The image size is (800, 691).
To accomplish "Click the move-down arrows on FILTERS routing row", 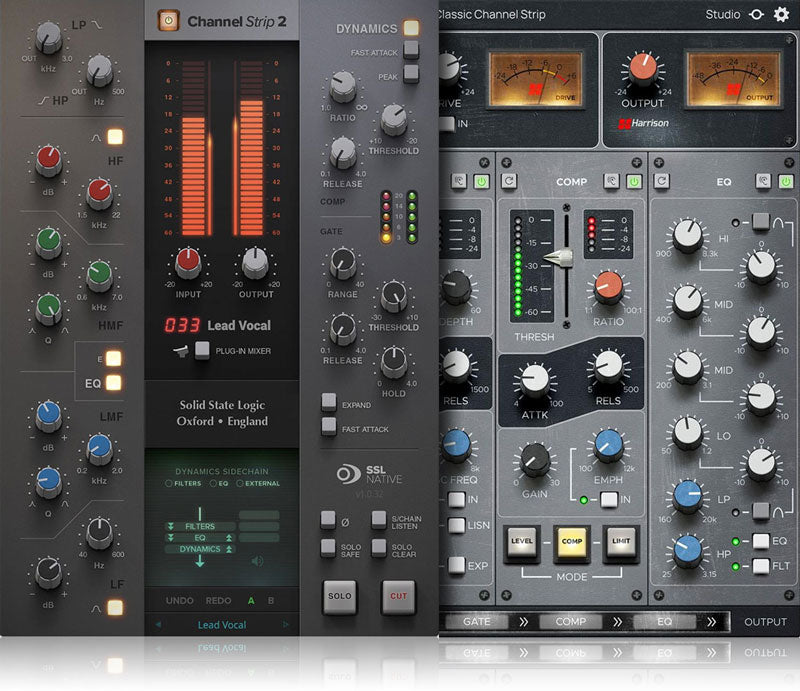I will pos(171,526).
